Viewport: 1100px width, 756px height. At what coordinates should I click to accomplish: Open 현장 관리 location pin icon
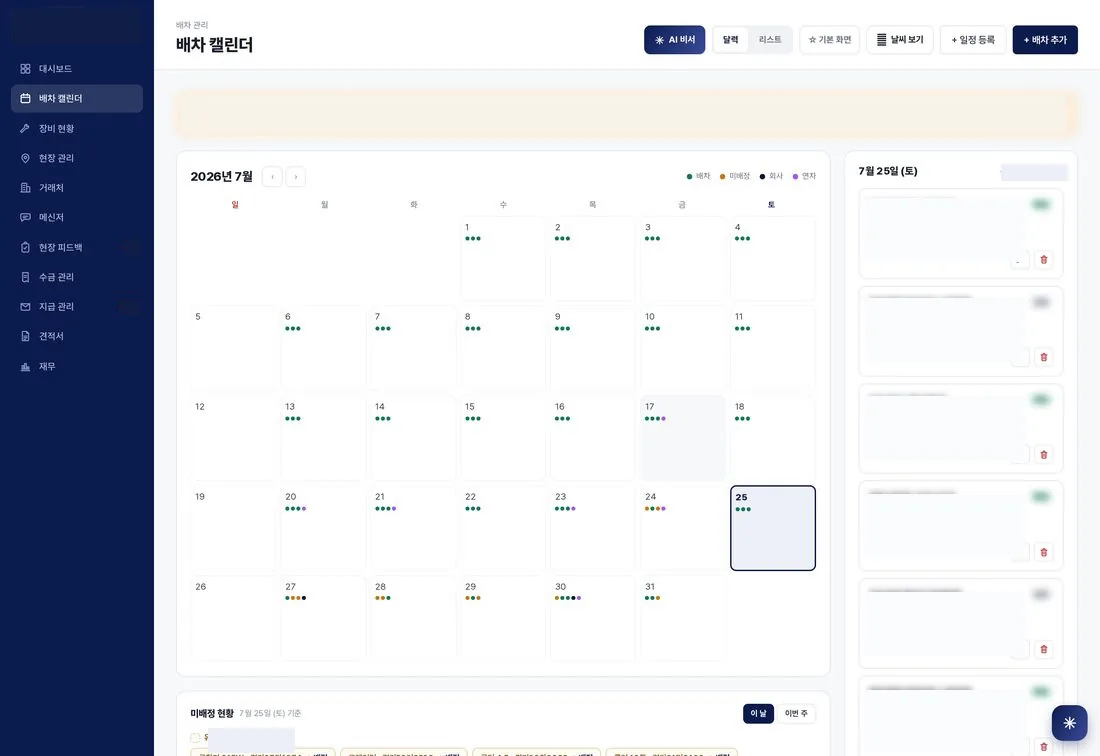point(25,158)
